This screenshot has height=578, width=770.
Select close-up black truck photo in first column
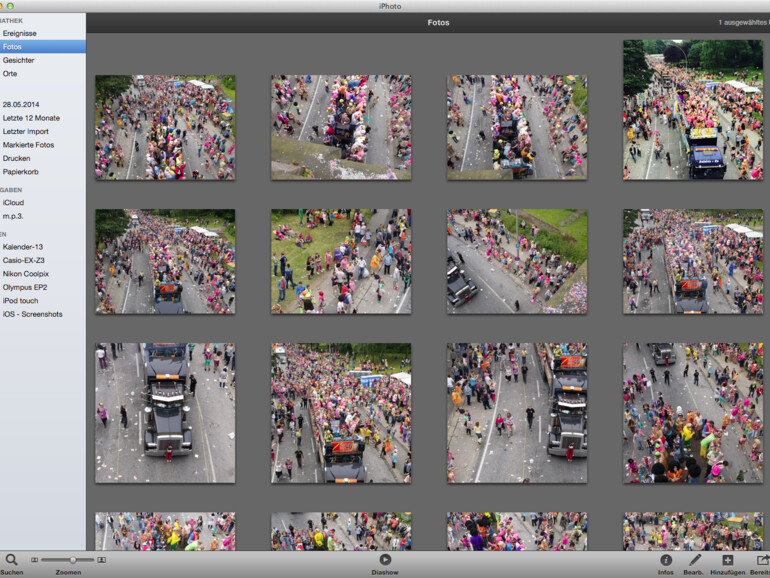[165, 413]
